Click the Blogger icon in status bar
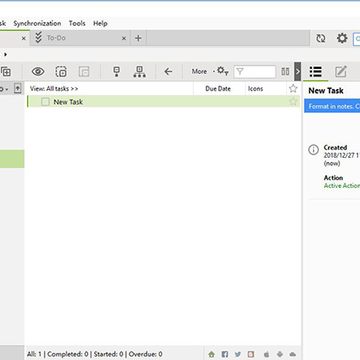The image size is (360, 360). (x=251, y=354)
